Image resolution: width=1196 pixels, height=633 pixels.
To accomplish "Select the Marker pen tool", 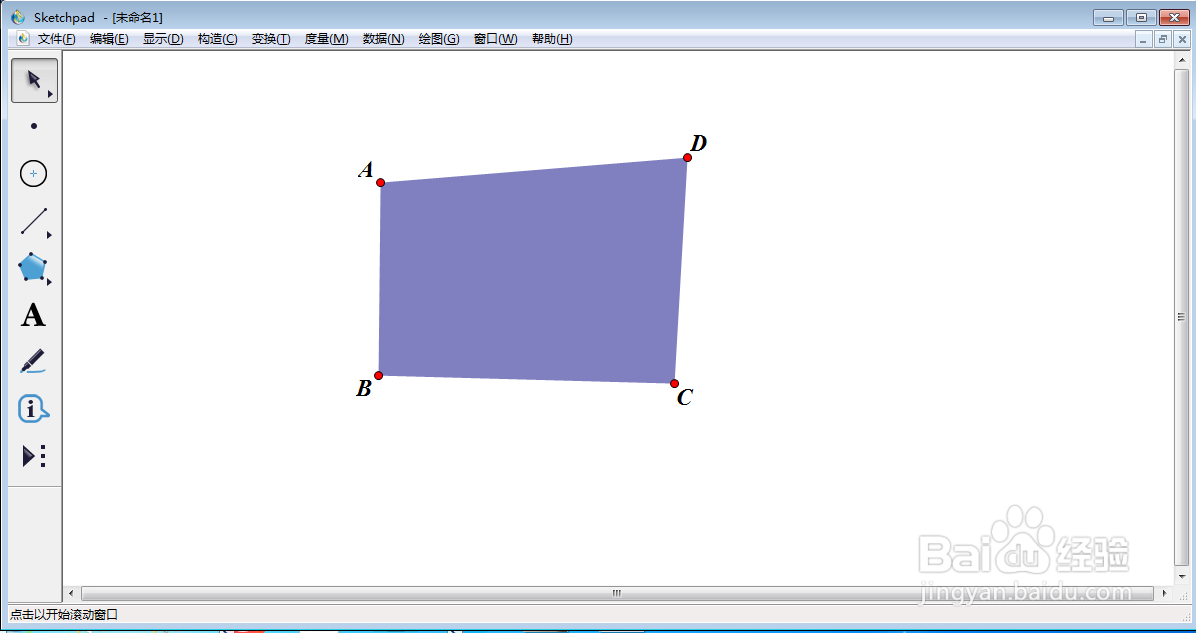I will pyautogui.click(x=32, y=361).
